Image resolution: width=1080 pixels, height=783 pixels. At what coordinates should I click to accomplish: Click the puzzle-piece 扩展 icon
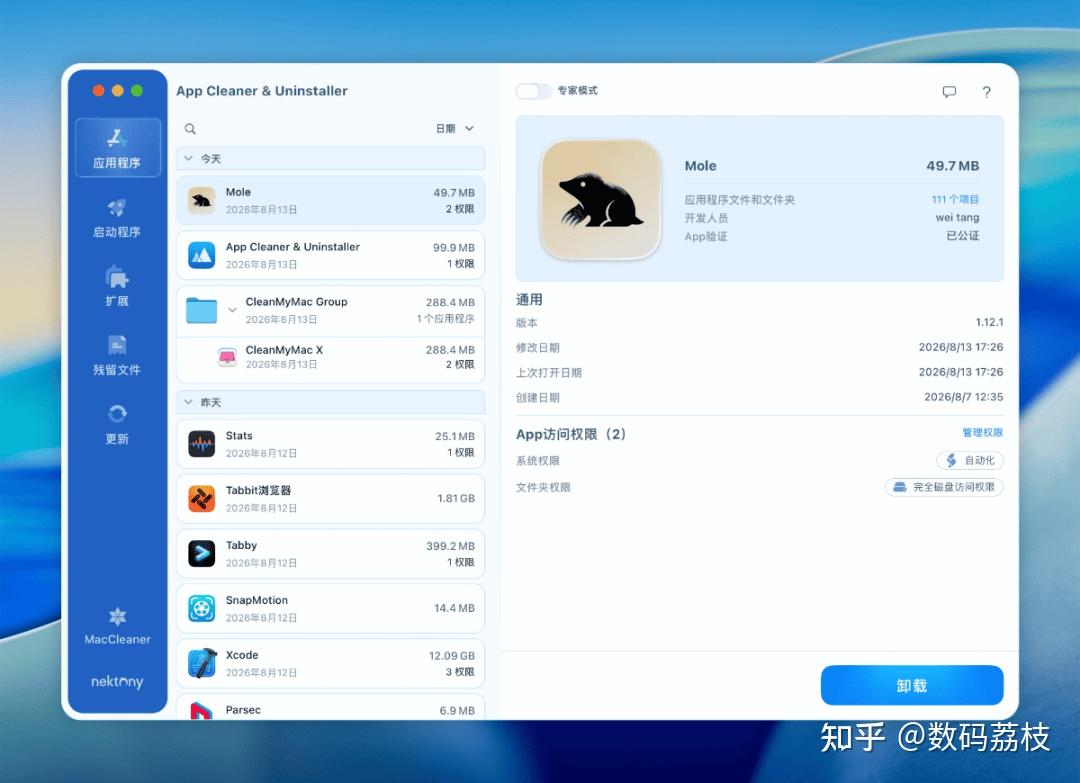[117, 277]
